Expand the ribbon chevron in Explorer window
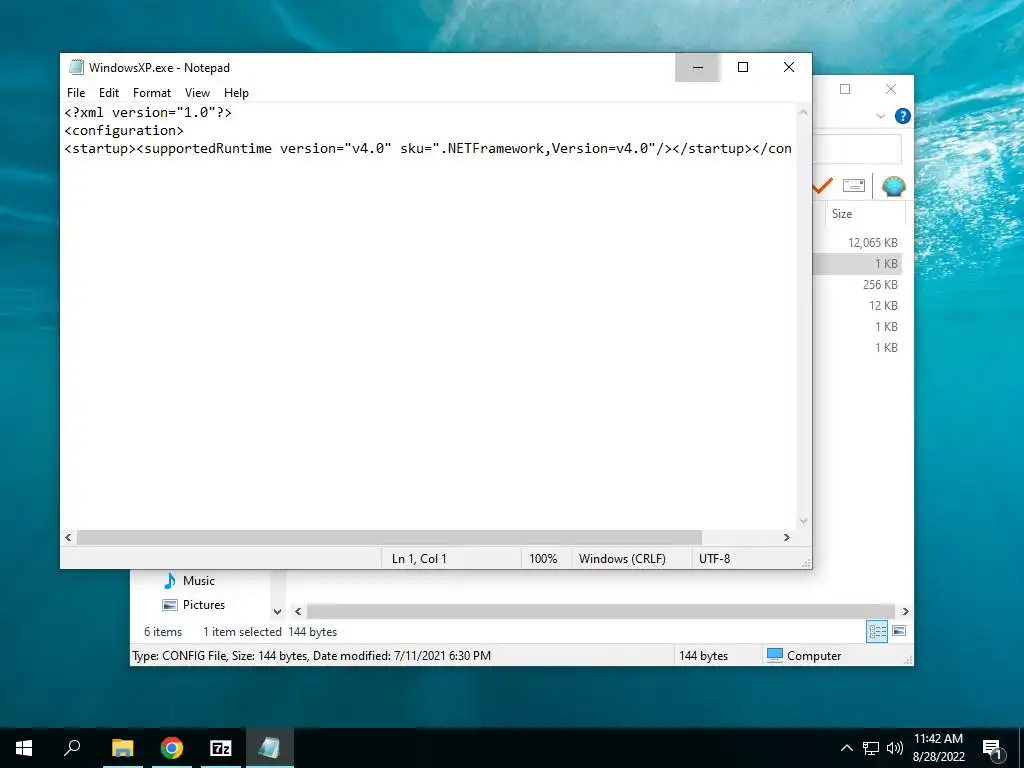This screenshot has height=768, width=1024. pyautogui.click(x=880, y=116)
